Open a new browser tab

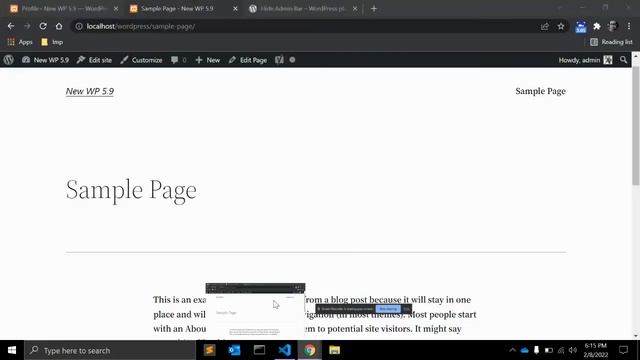pyautogui.click(x=374, y=9)
